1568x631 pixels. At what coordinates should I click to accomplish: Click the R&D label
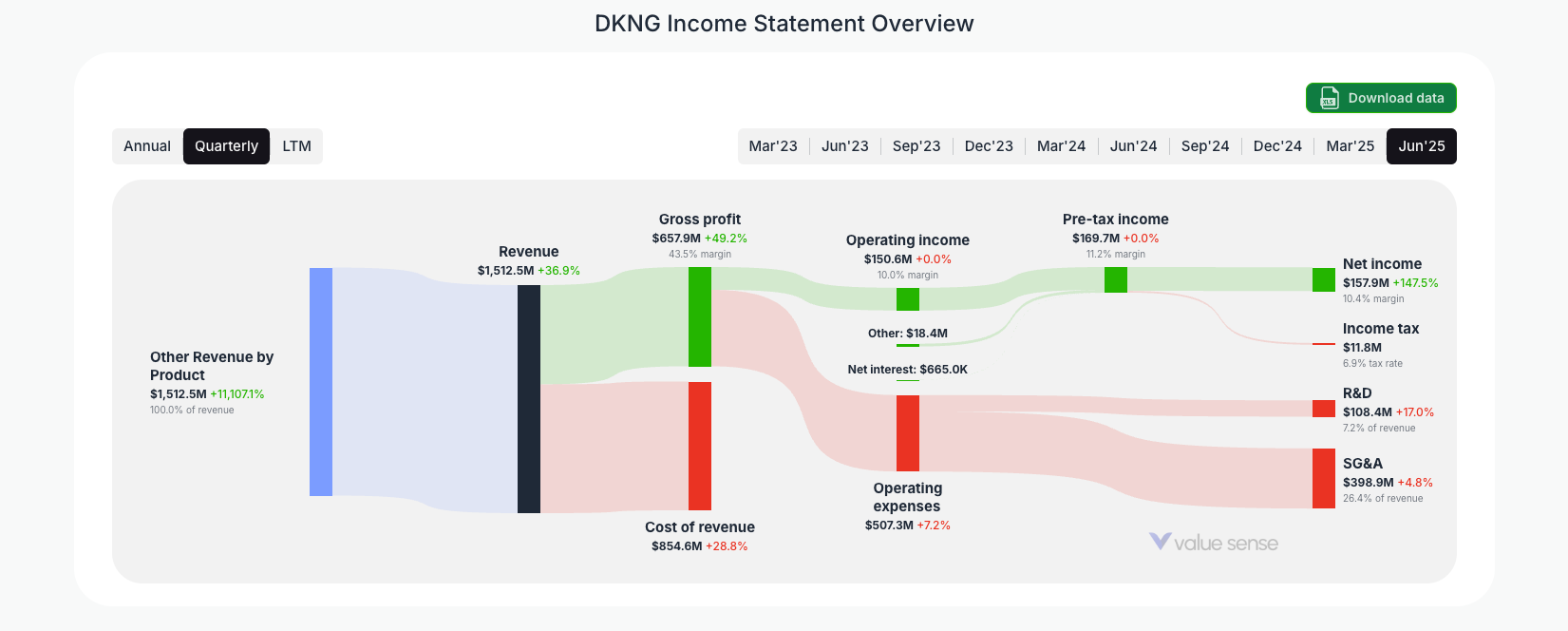pos(1357,393)
